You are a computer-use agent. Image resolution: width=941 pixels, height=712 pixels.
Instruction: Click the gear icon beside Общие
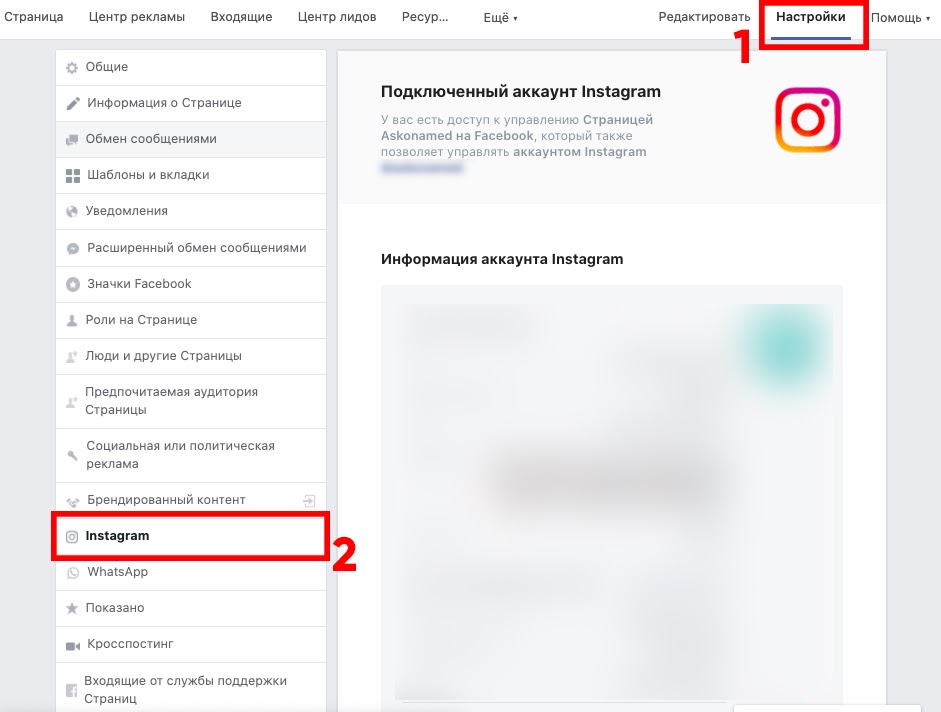click(72, 67)
